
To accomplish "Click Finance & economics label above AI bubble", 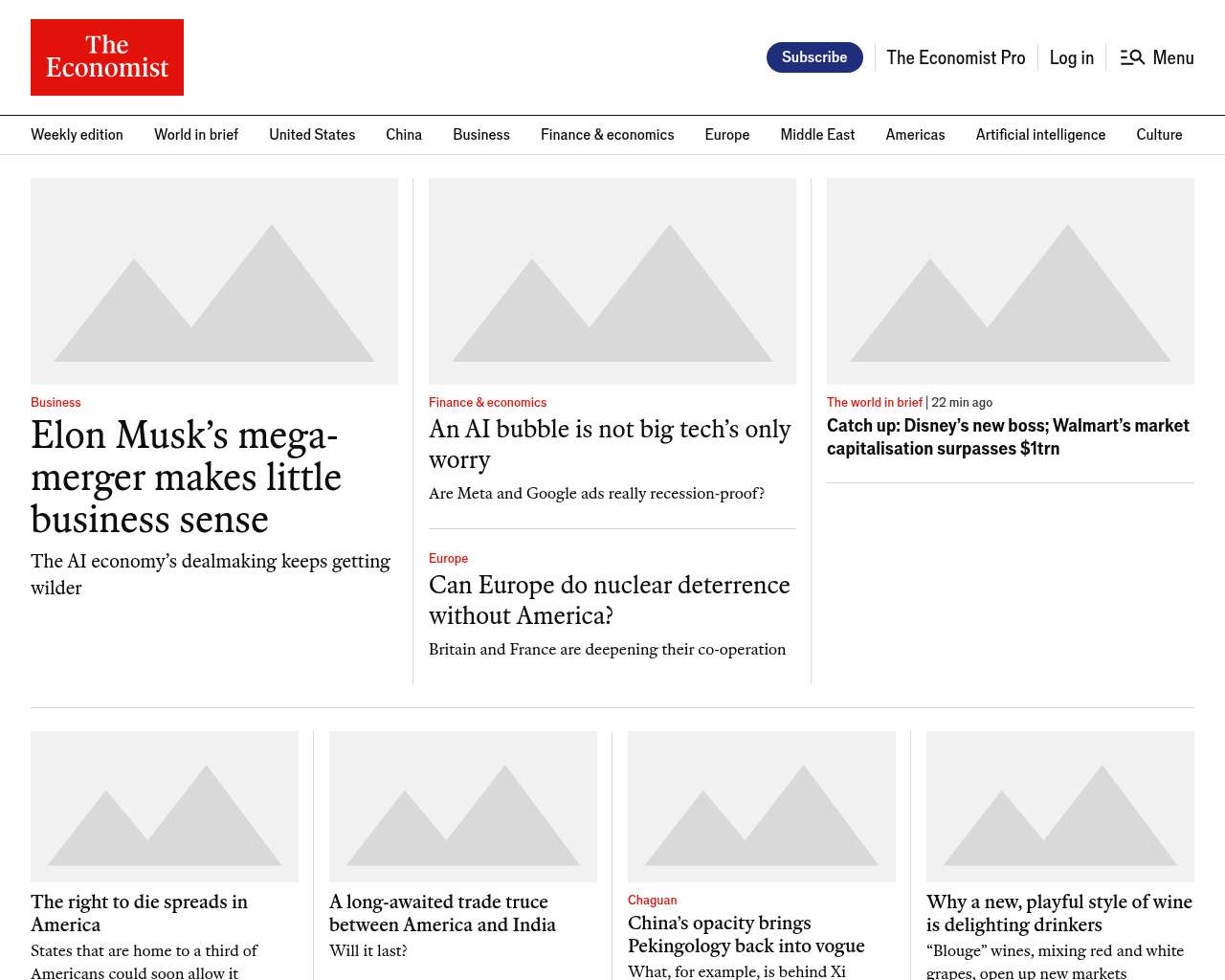I will point(487,403).
